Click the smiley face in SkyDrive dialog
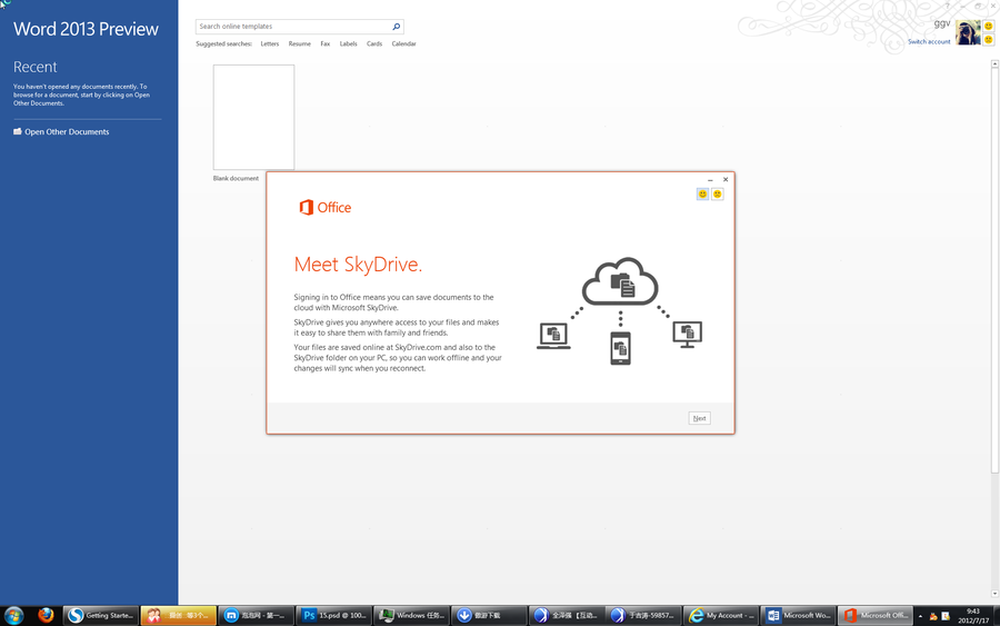The height and width of the screenshot is (626, 1000). point(702,194)
